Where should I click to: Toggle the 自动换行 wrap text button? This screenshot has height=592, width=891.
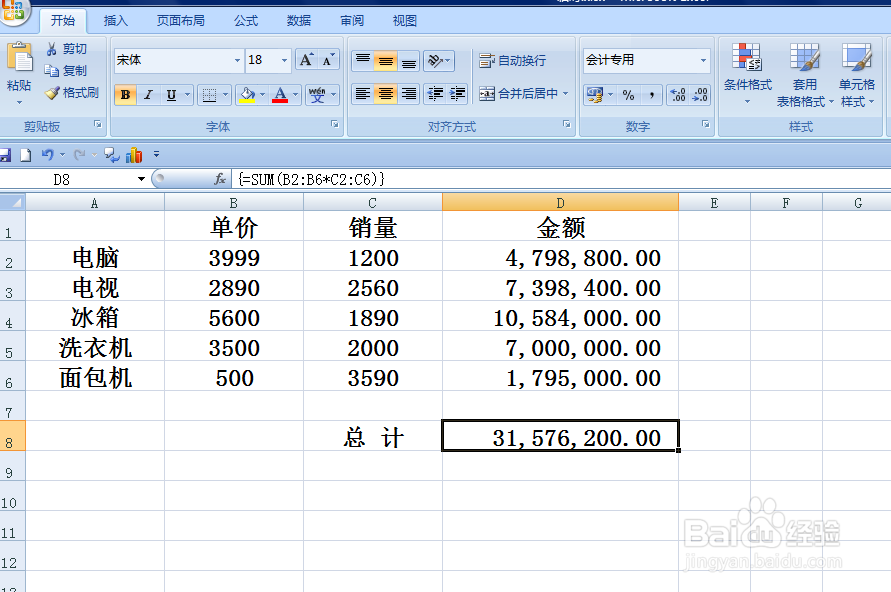[x=512, y=60]
